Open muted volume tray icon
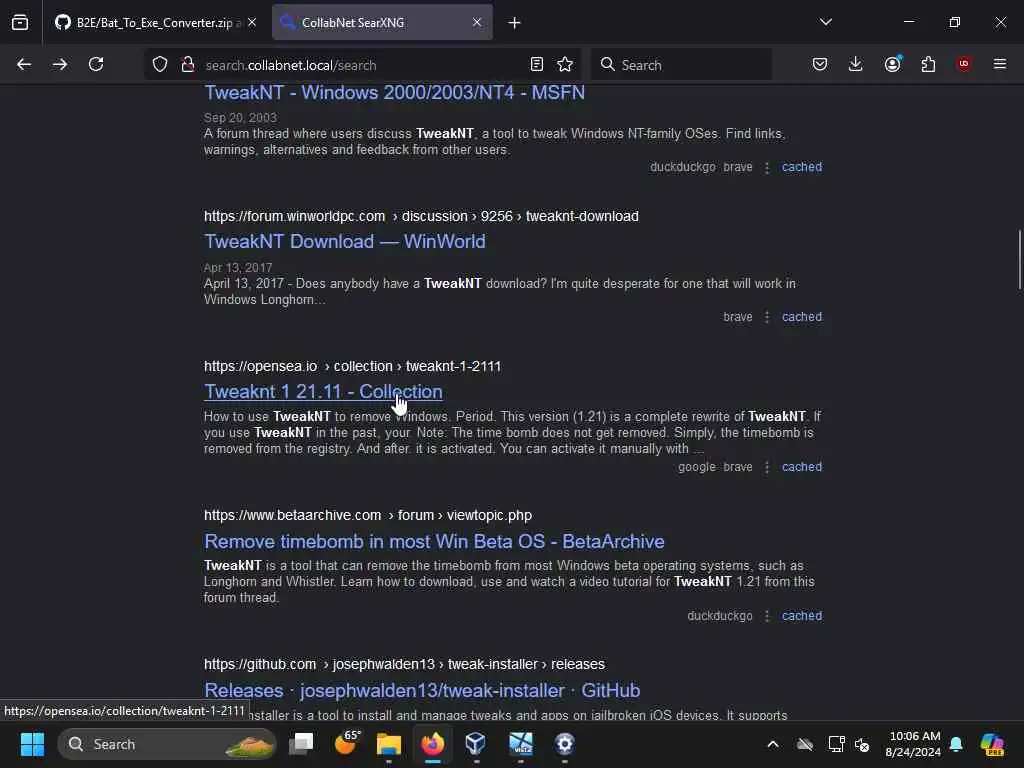 point(862,744)
